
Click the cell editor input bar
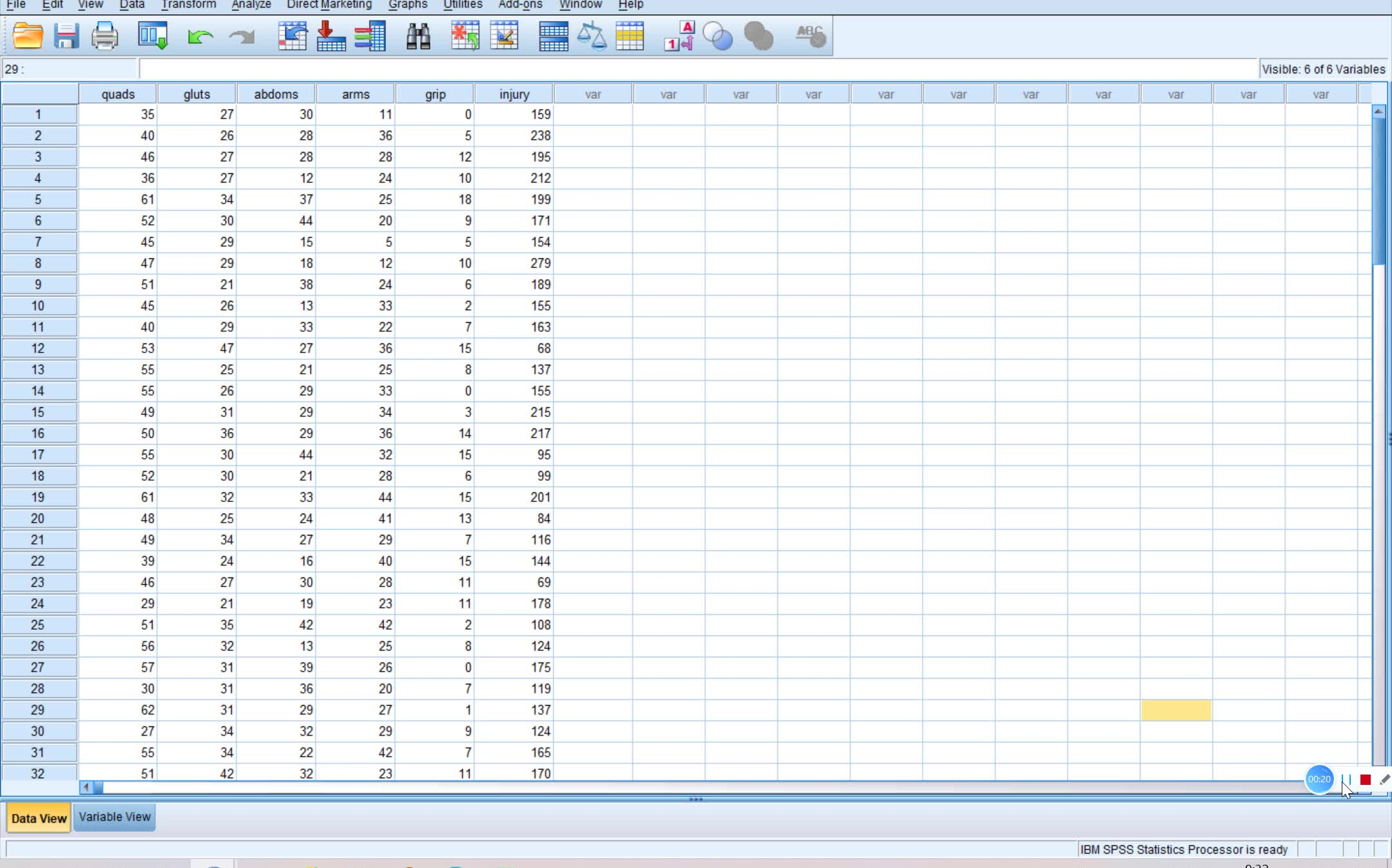point(696,69)
